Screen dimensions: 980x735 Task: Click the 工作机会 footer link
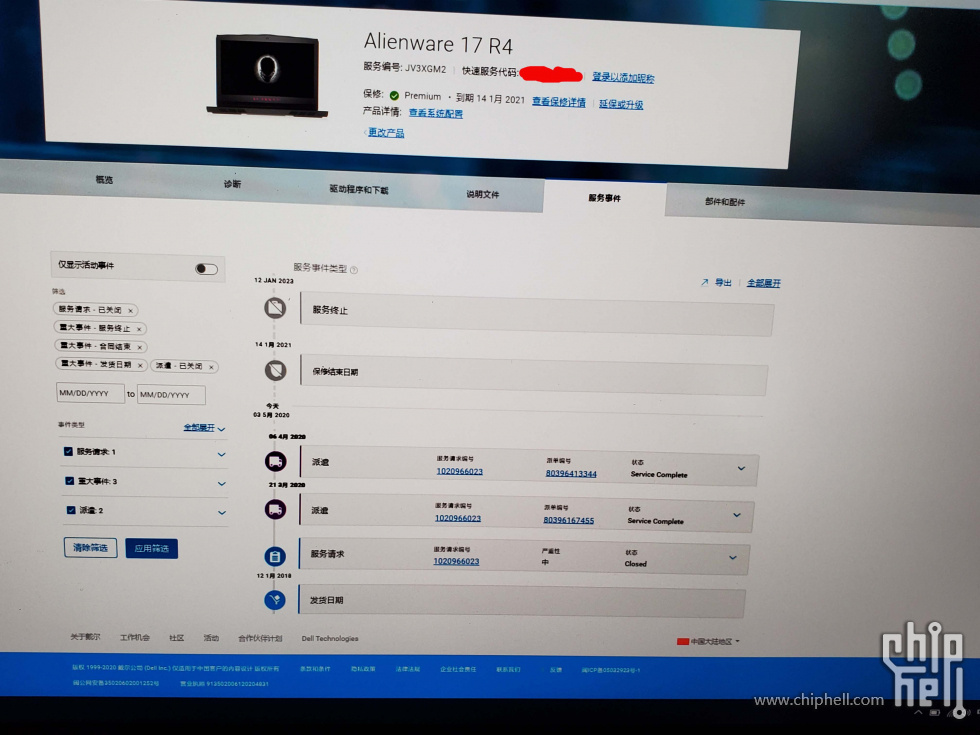tap(135, 638)
